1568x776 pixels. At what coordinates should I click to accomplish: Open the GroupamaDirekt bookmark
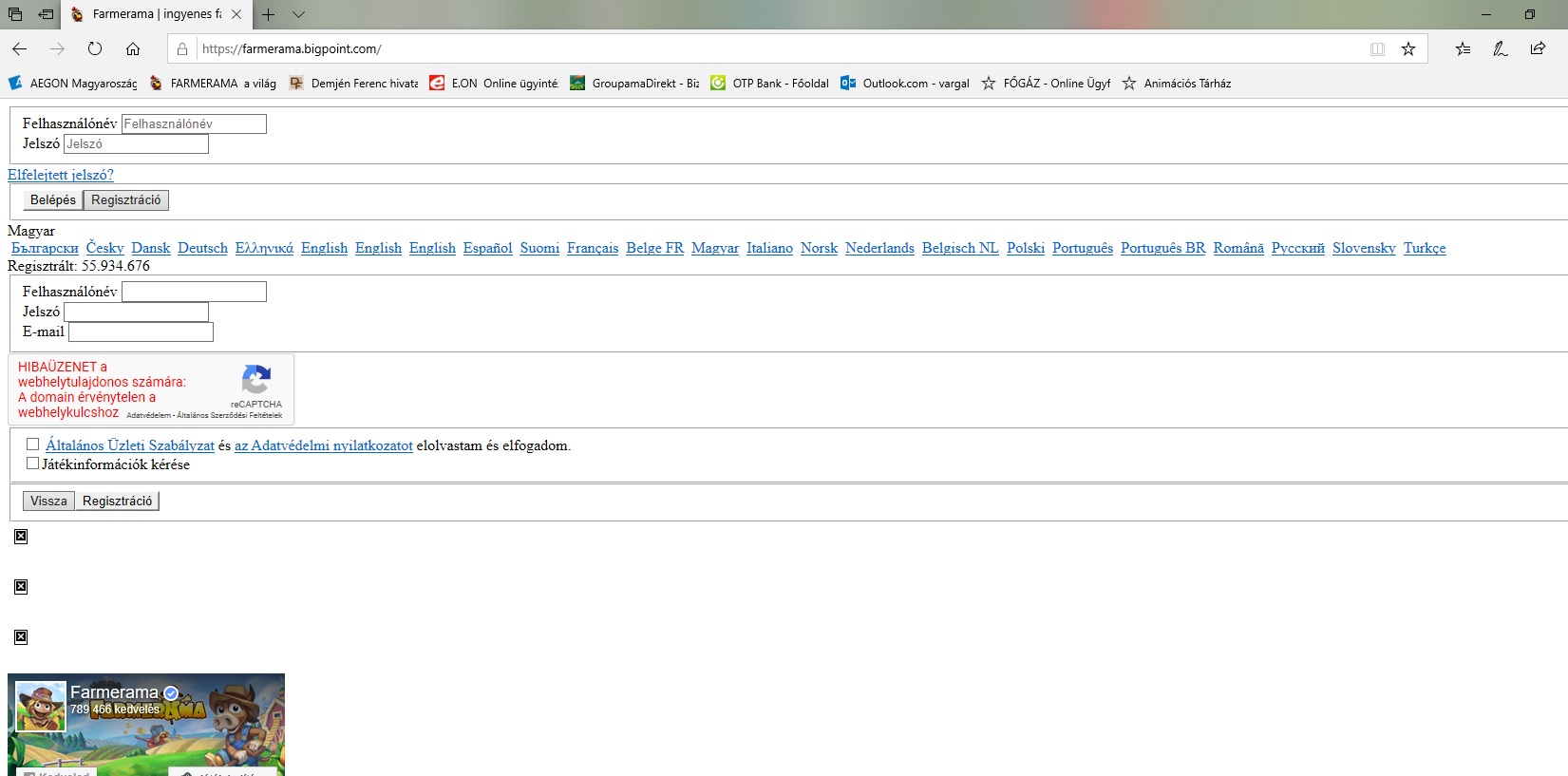point(634,84)
